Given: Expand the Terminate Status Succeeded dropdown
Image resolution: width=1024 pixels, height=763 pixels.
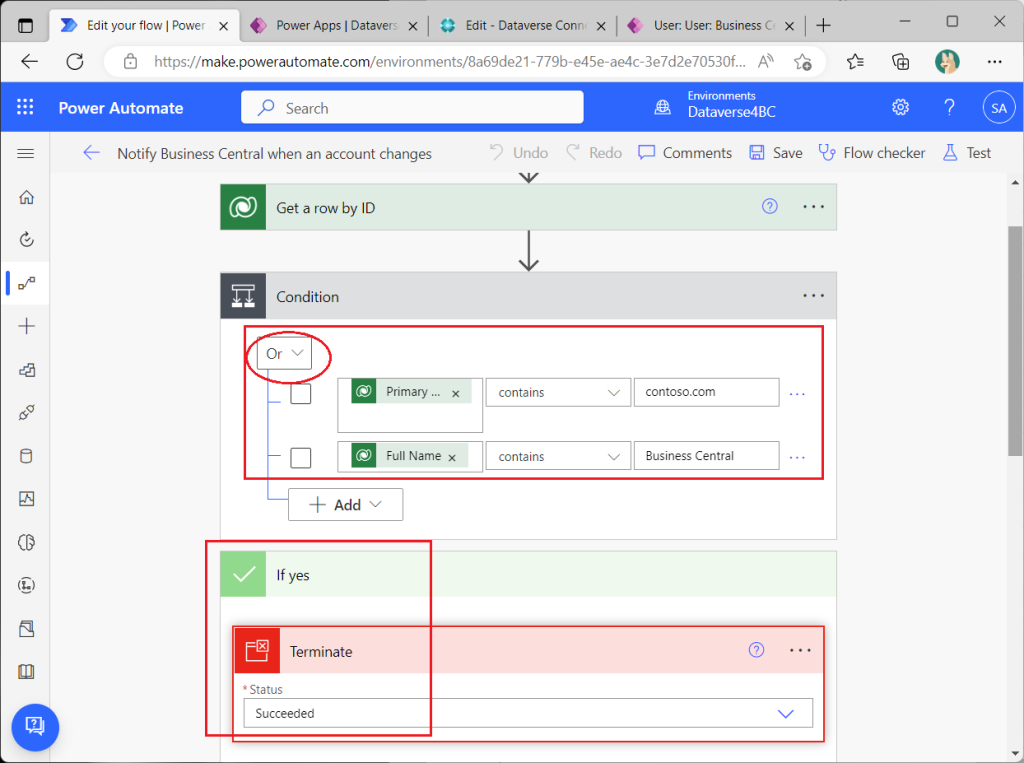Looking at the screenshot, I should [528, 713].
